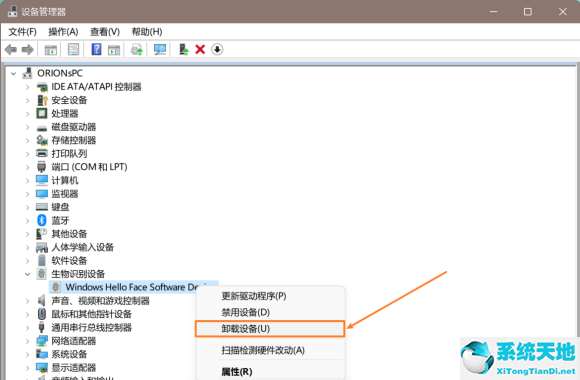Click the 监视器 monitor icon
580x380 pixels.
42,194
